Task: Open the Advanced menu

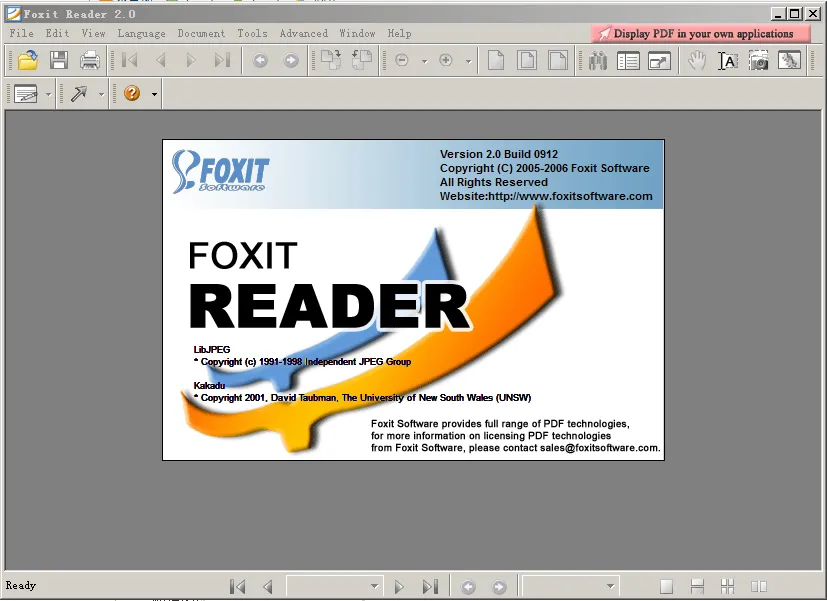Action: [304, 33]
